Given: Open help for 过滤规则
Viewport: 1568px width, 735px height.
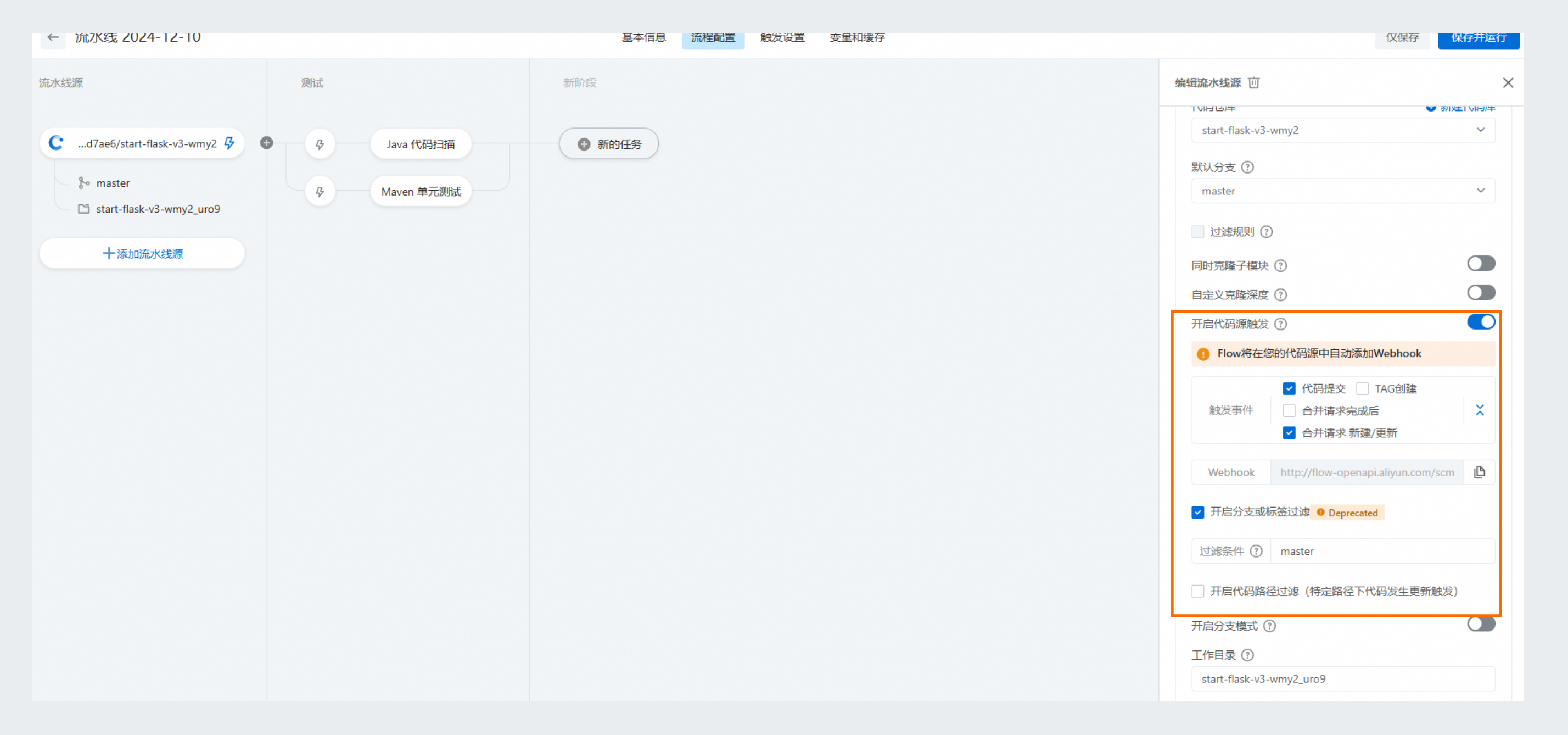Looking at the screenshot, I should [x=1267, y=231].
